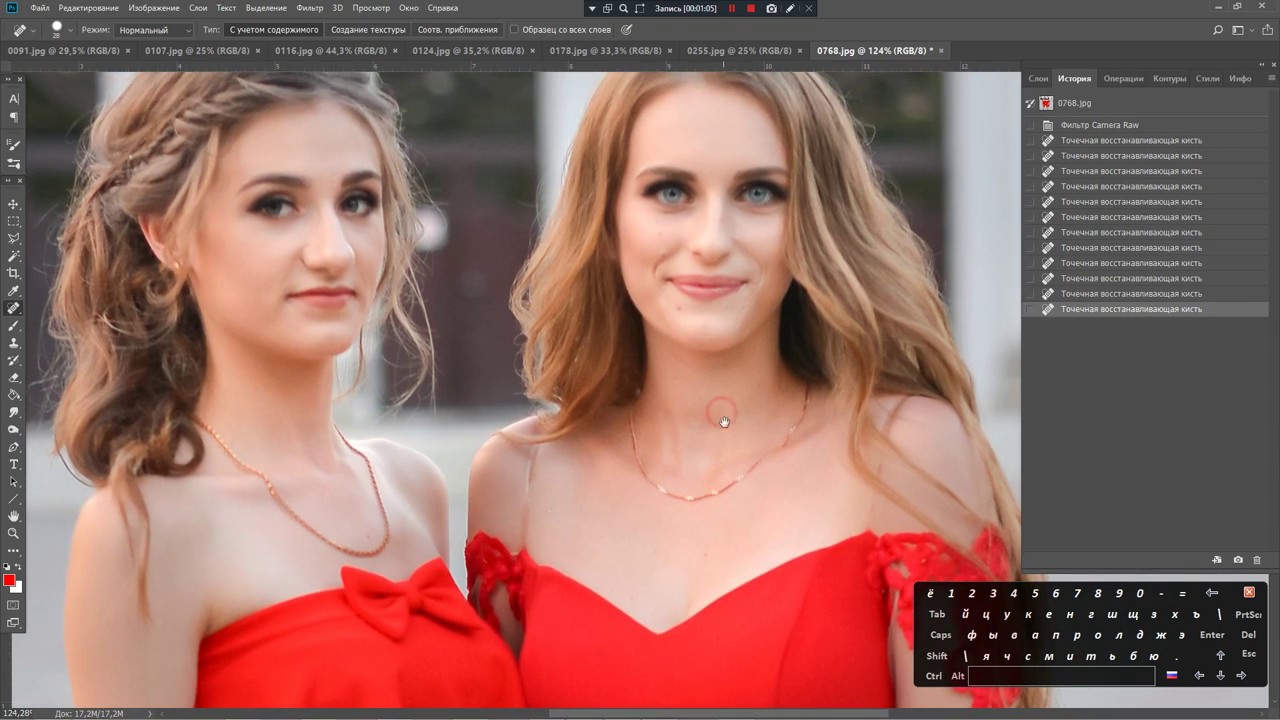Enable the 'Образец со всех слоев' checkbox
Viewport: 1280px width, 720px height.
(x=514, y=30)
